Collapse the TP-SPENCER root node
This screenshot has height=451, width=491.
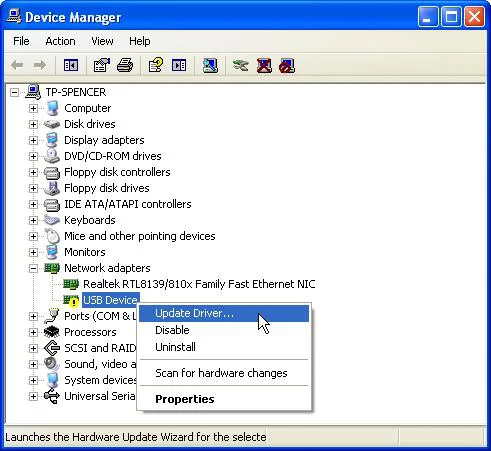coord(14,92)
